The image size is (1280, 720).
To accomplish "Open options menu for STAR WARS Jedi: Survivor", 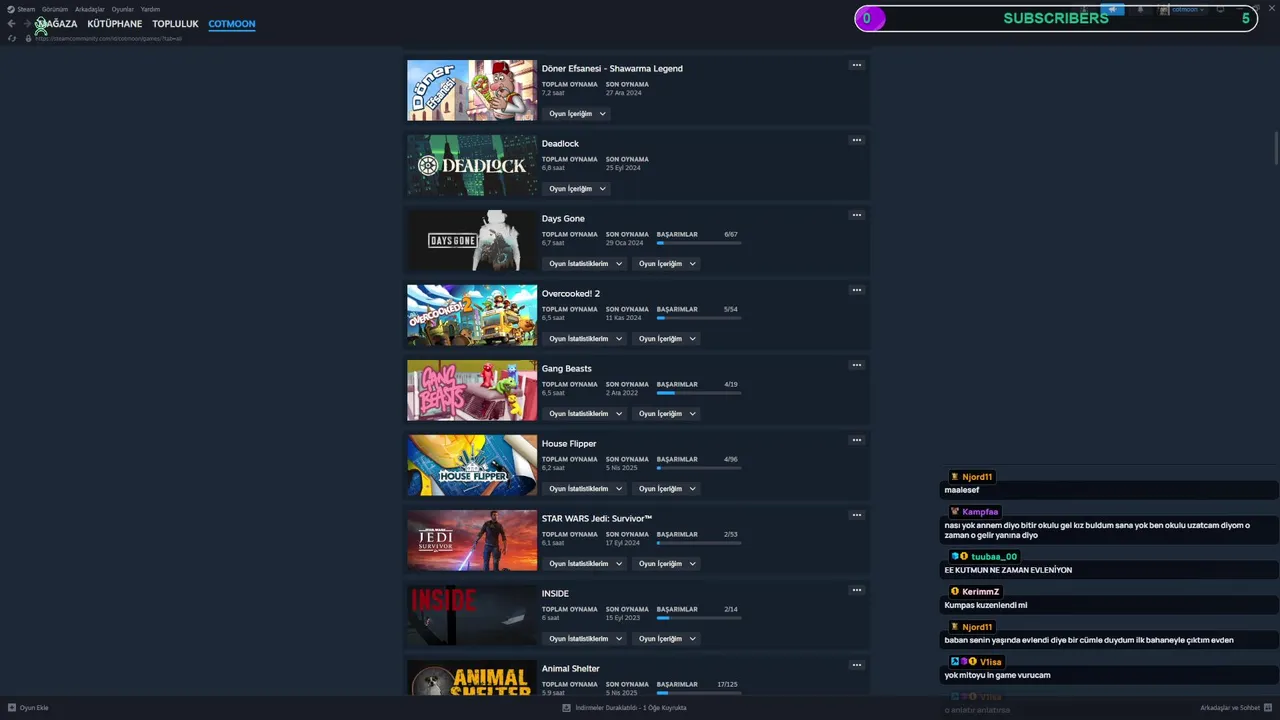I will [856, 515].
